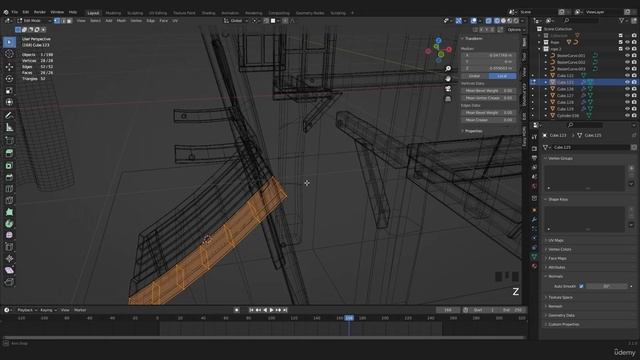640x360 pixels.
Task: Select the Measure tool
Action: [x=9, y=127]
